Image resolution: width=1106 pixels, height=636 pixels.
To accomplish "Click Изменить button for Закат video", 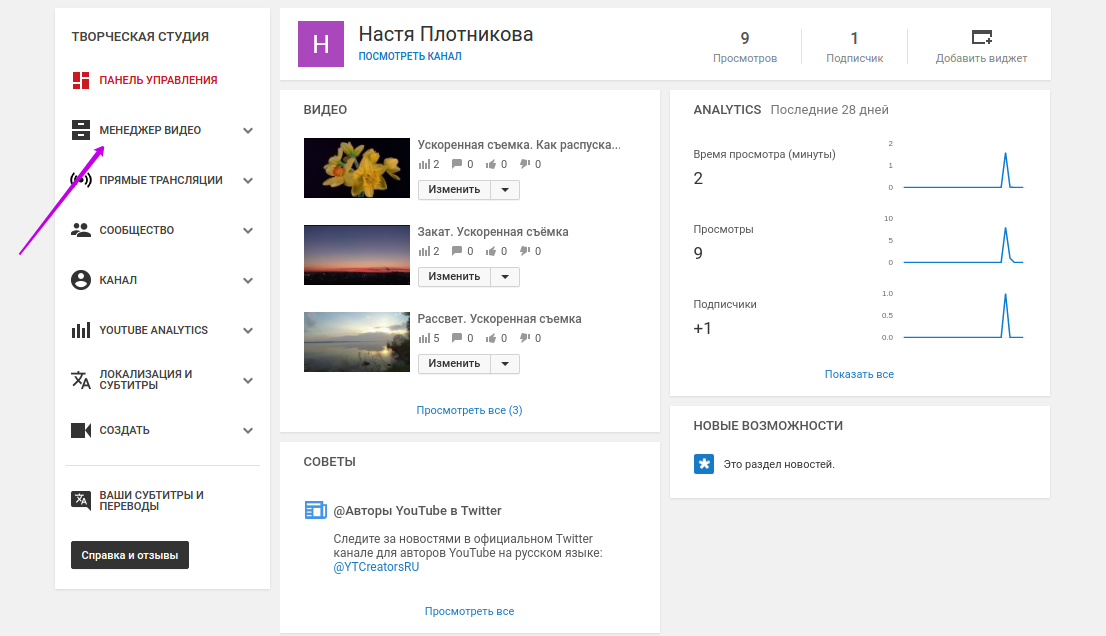I will [x=454, y=277].
